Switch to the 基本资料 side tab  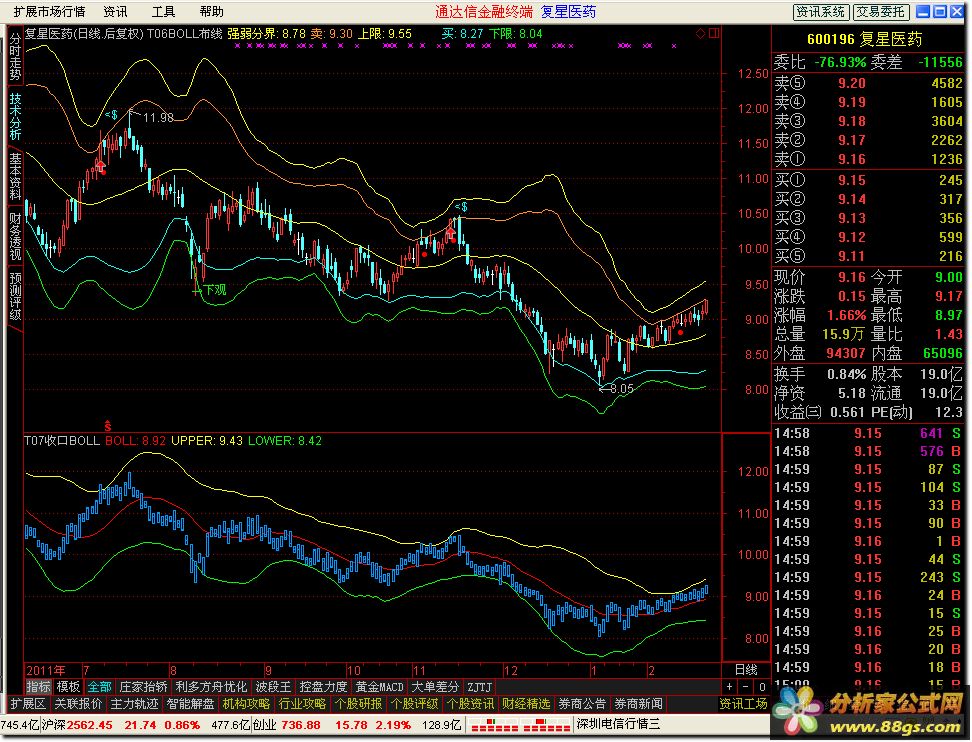tap(15, 176)
